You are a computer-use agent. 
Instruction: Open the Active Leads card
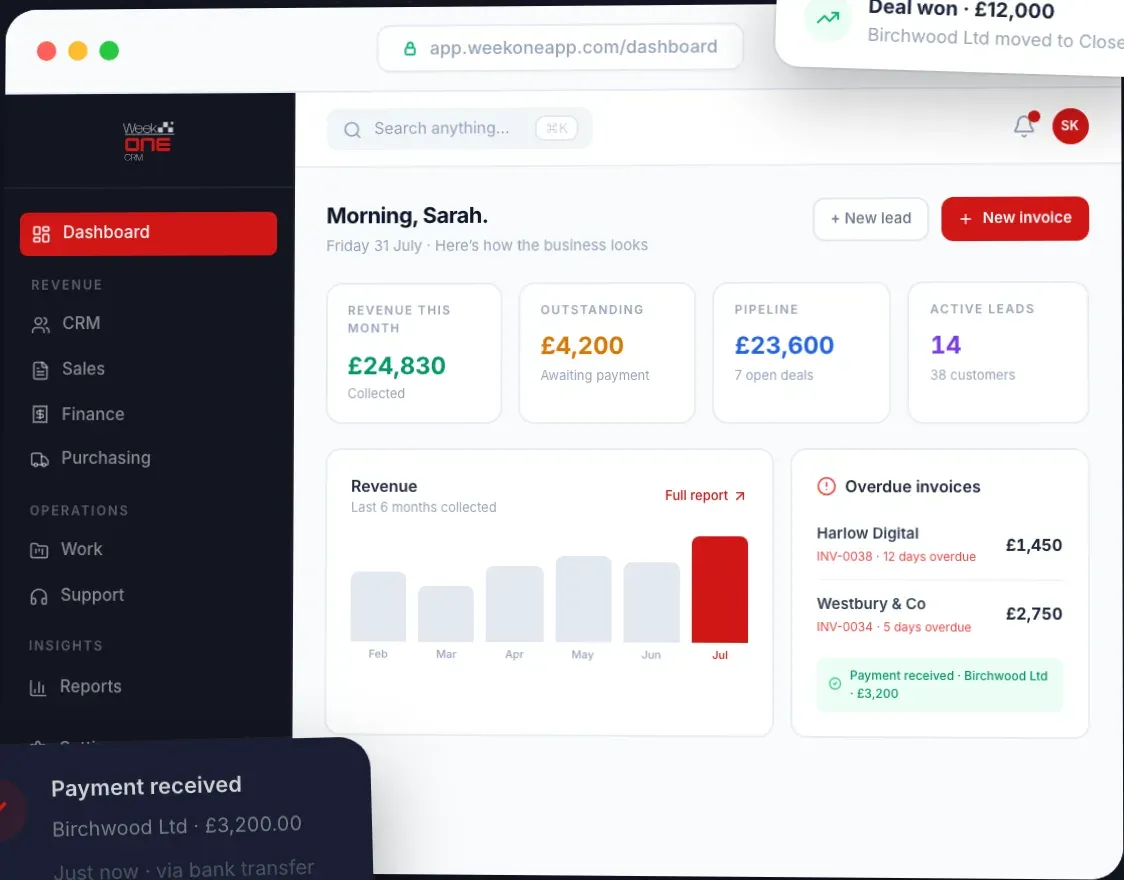pos(998,352)
